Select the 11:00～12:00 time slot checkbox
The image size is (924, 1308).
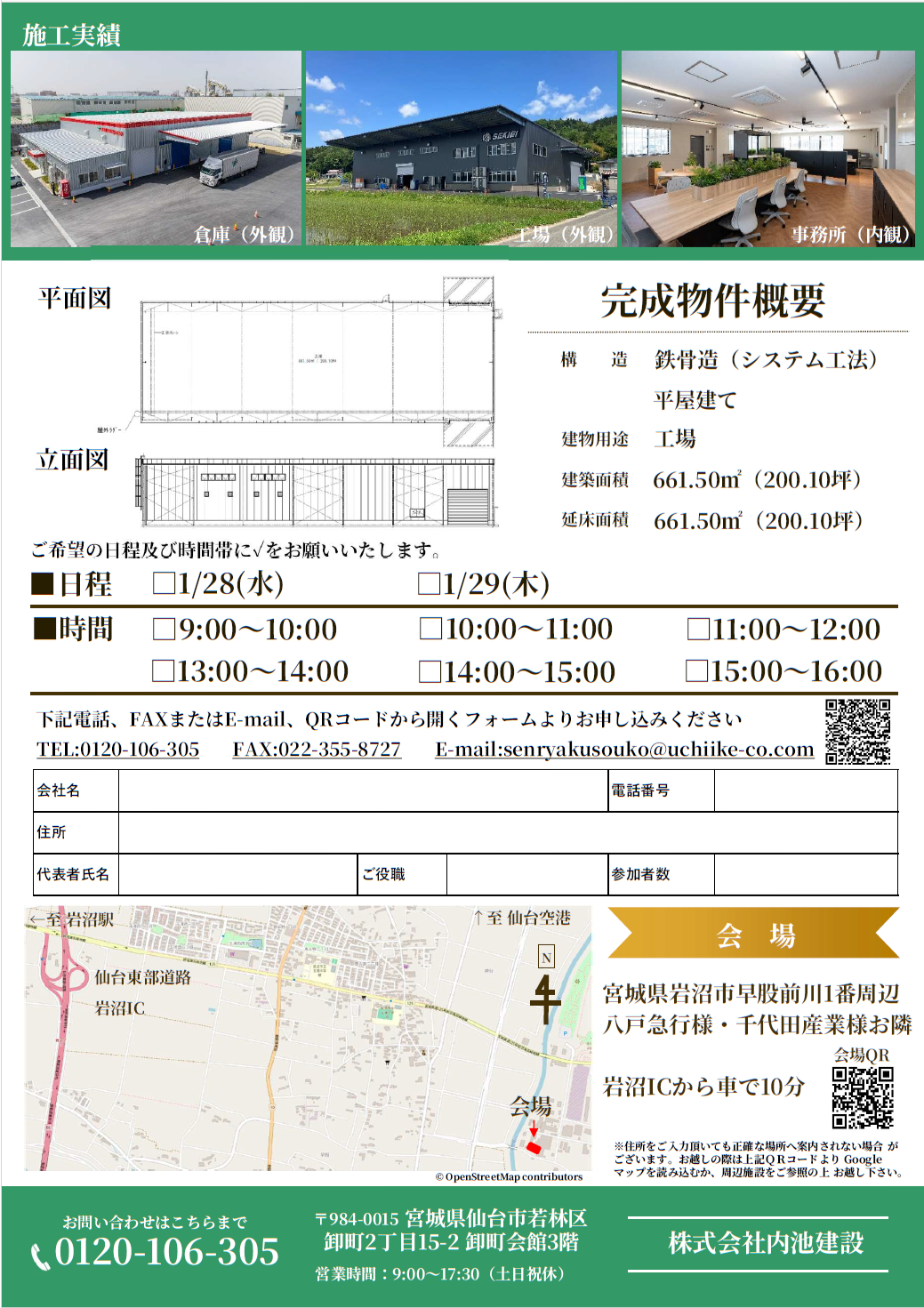click(x=698, y=630)
